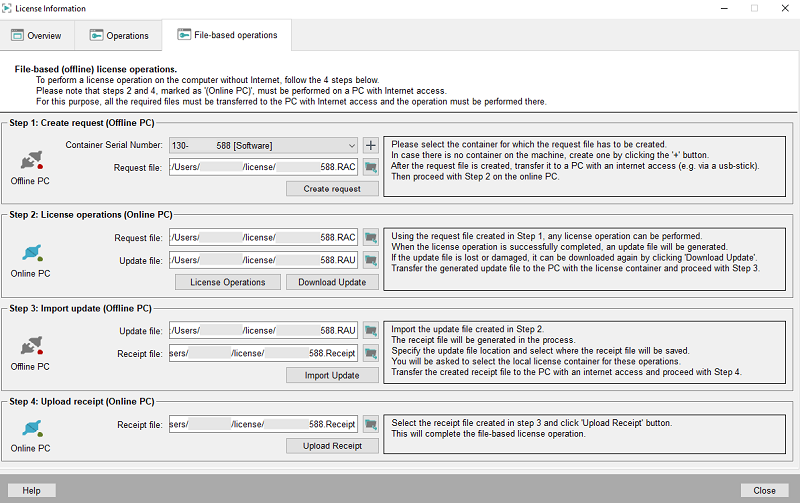This screenshot has height=503, width=800.
Task: Open License Operations
Action: tap(228, 282)
